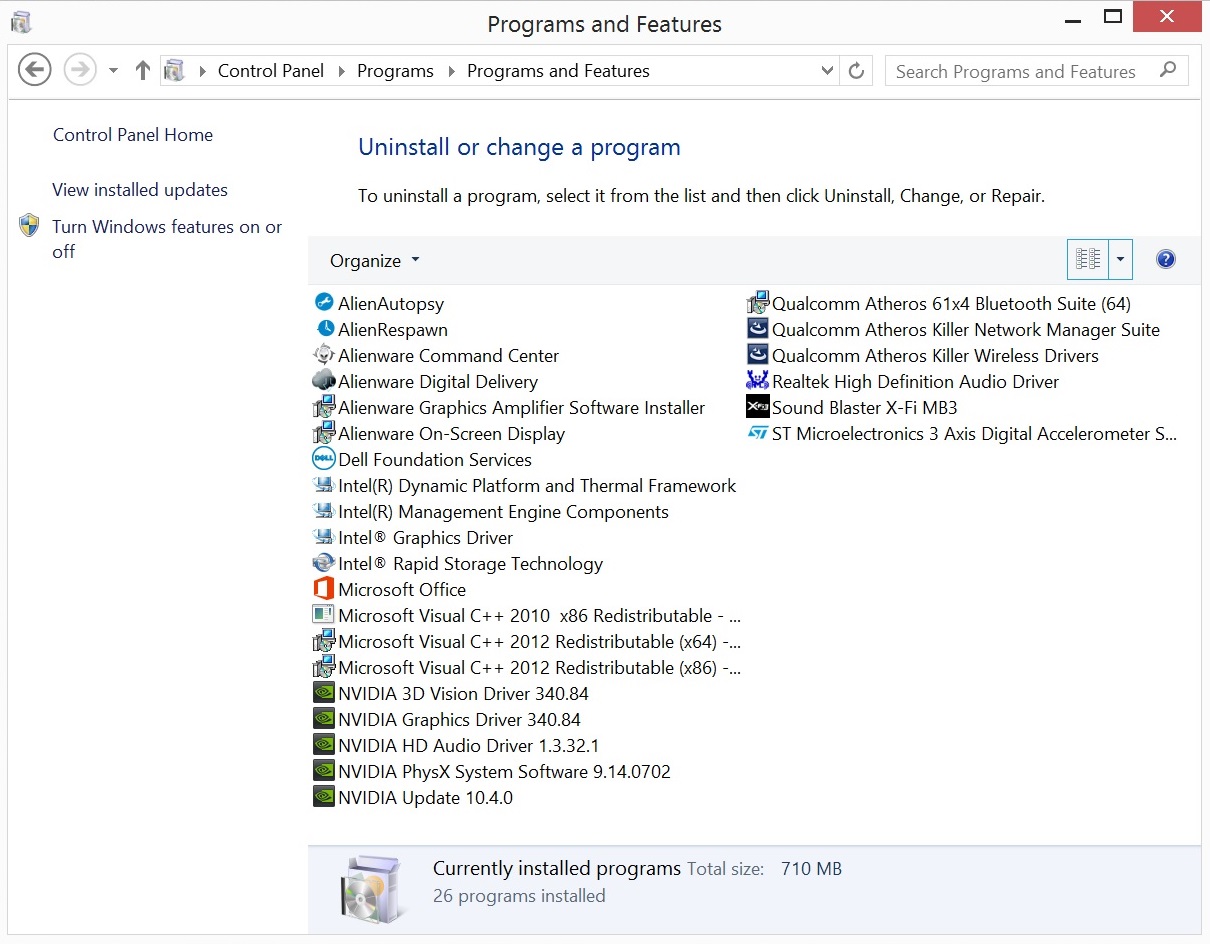This screenshot has height=944, width=1210.
Task: Click the search magnifier icon
Action: pyautogui.click(x=1168, y=70)
